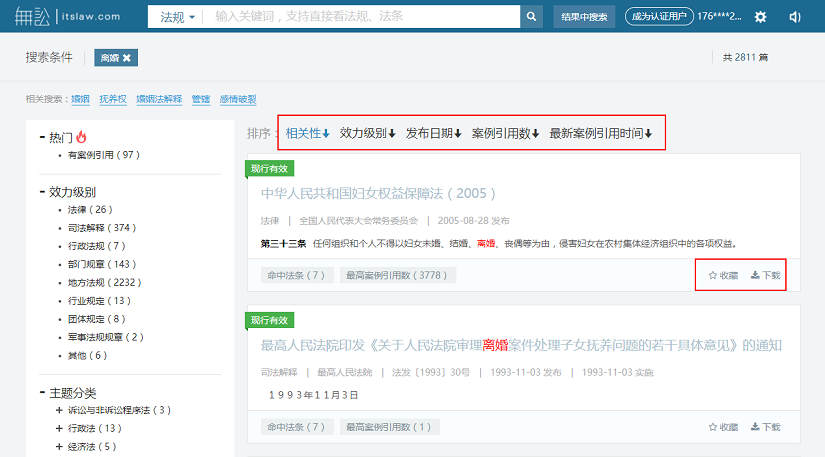Click the keyword search input field
The height and width of the screenshot is (457, 825).
[x=365, y=17]
